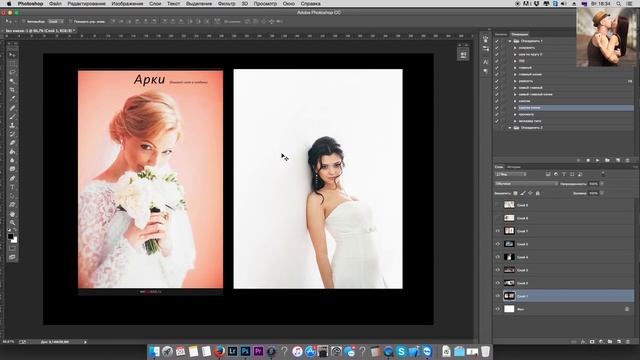Open Skype from the Dock
Screen dimensions: 640x360
tap(401, 351)
